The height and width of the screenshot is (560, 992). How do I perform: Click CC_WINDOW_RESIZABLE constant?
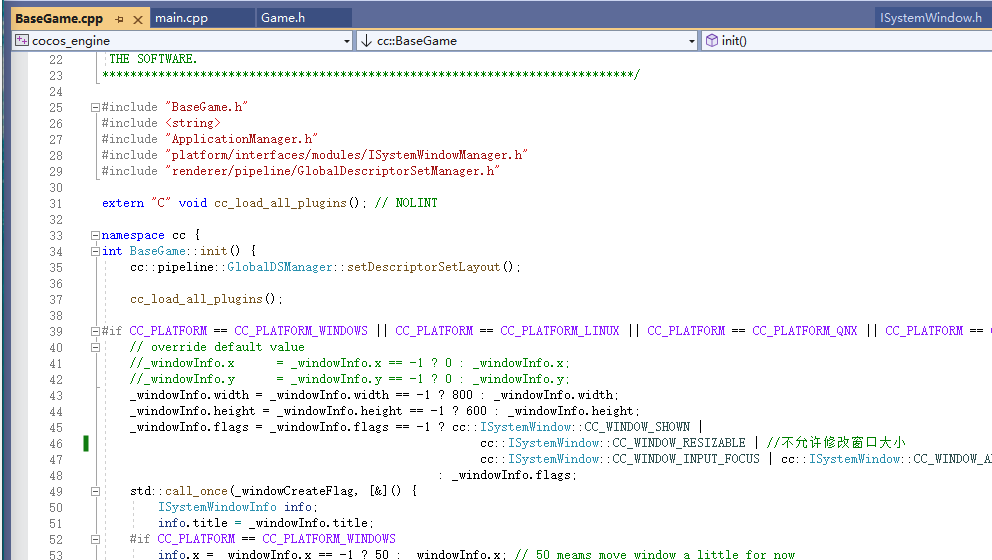[679, 443]
